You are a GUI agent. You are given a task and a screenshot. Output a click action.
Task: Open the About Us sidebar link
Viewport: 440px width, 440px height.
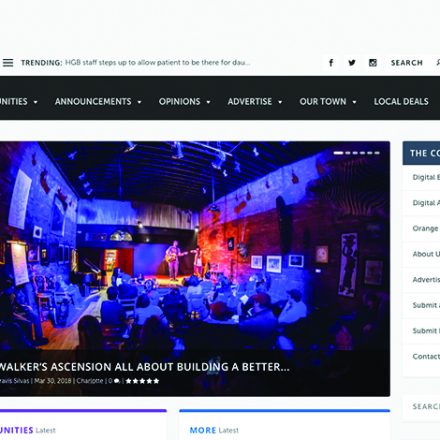(426, 254)
